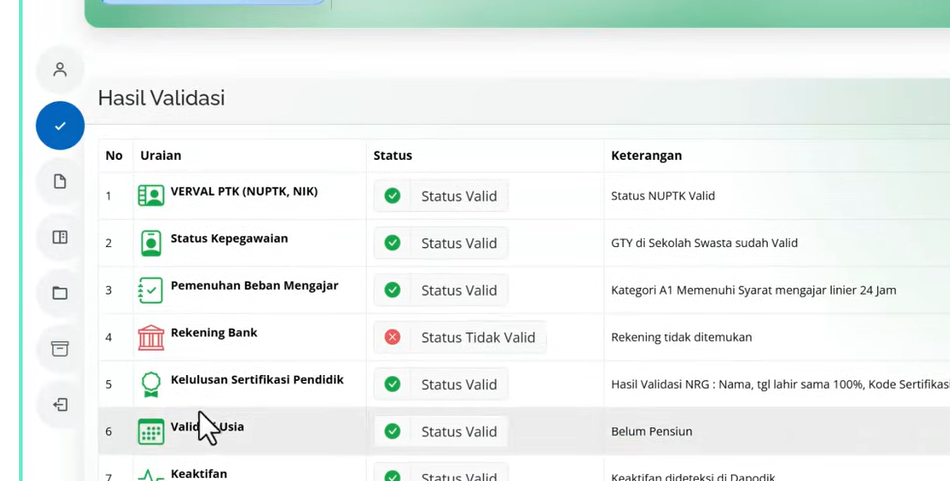The width and height of the screenshot is (950, 481).
Task: Click GTY di Sekolah Swasta sudah Valid remark
Action: point(704,243)
